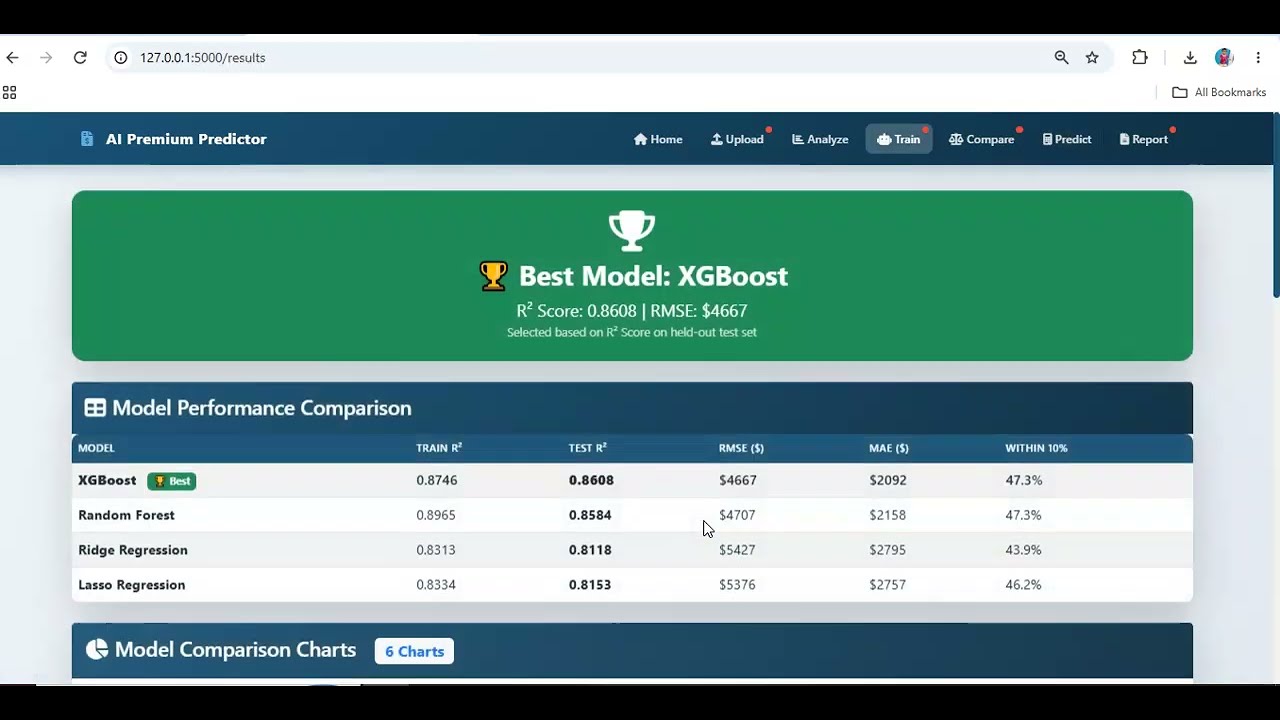Viewport: 1280px width, 720px height.
Task: Click the Lasso Regression row name
Action: click(x=132, y=585)
